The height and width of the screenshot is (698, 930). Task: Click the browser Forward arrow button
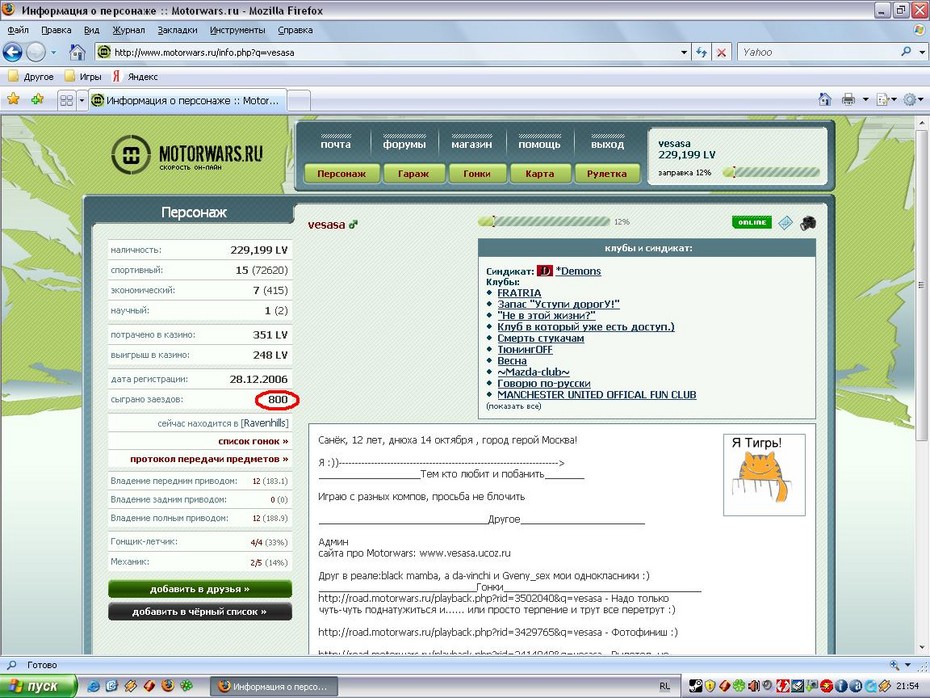click(x=36, y=52)
